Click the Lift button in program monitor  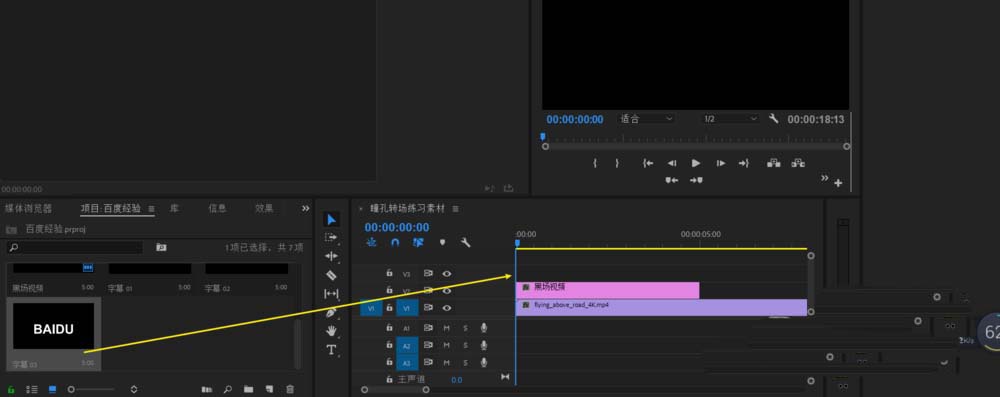(774, 163)
